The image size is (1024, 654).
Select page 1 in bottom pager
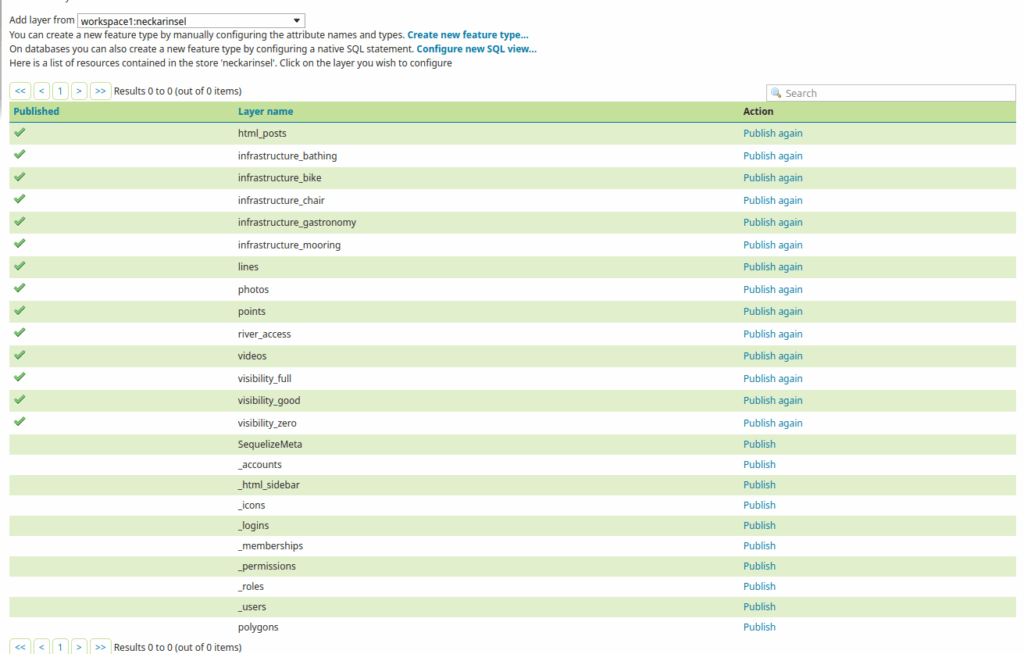click(60, 647)
